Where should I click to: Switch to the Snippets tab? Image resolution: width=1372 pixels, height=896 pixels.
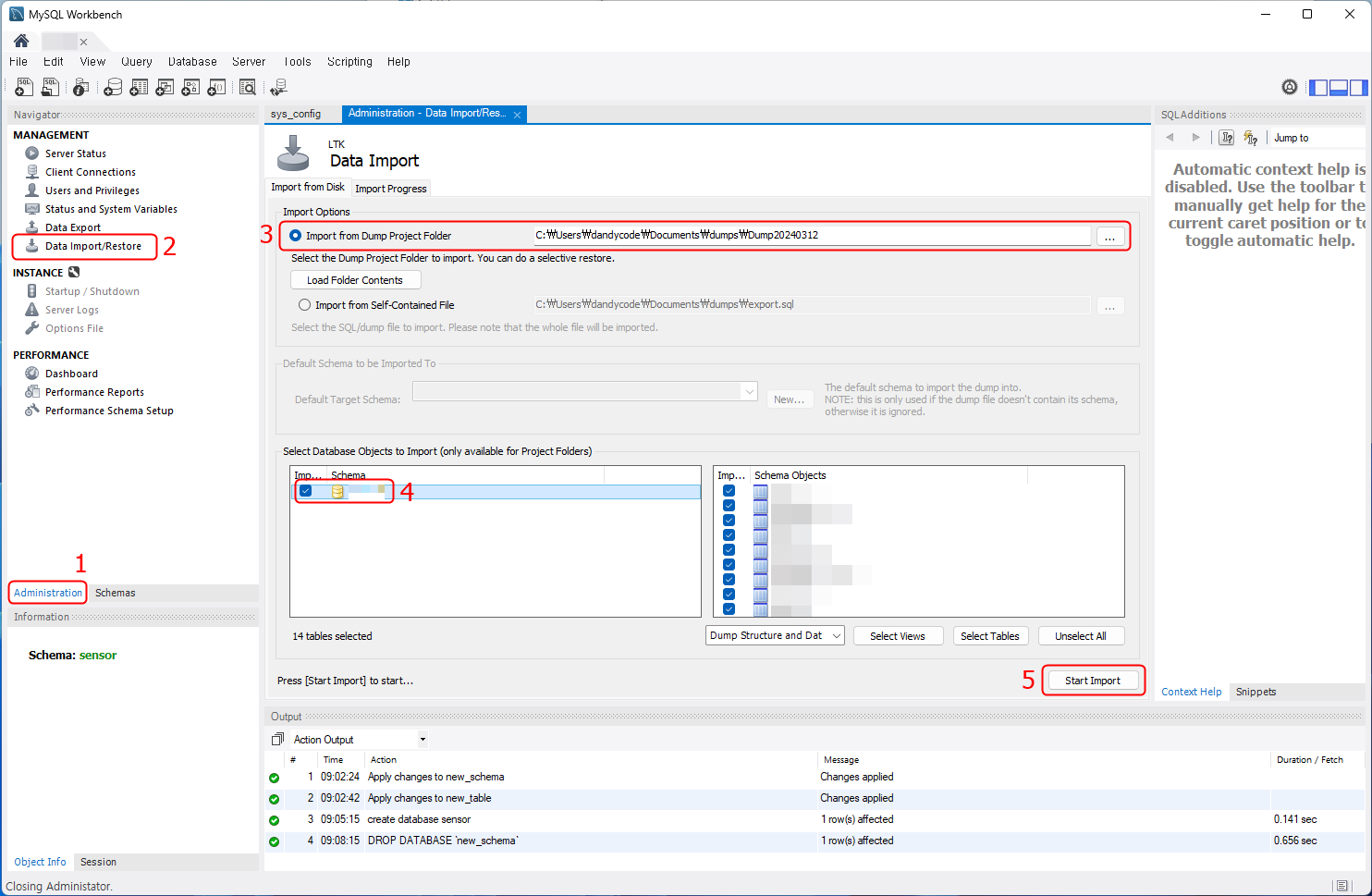(x=1256, y=692)
